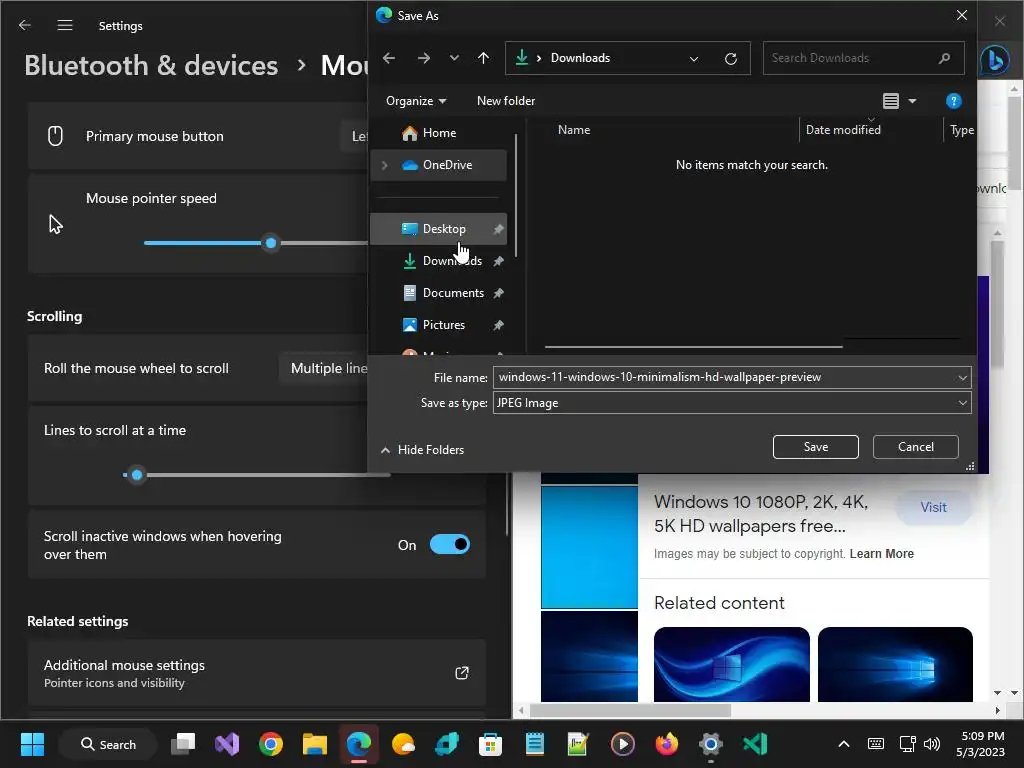Viewport: 1024px width, 768px height.
Task: Click Visit button in browser
Action: 933,507
